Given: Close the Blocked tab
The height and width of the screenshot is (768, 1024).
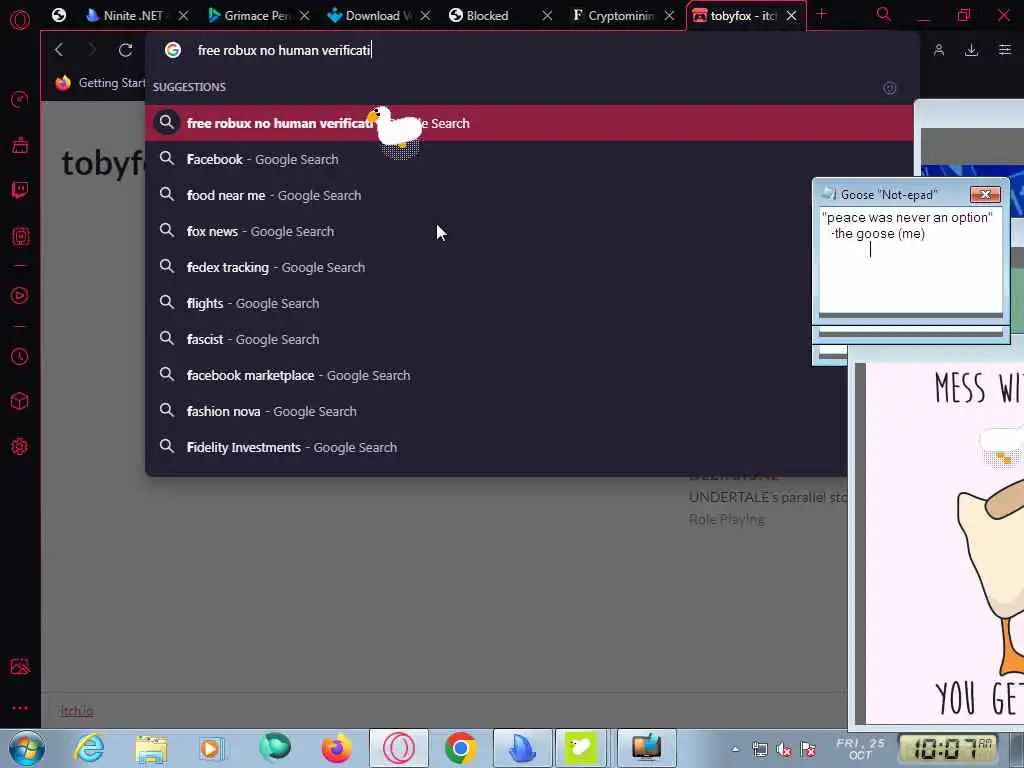Looking at the screenshot, I should (x=547, y=16).
